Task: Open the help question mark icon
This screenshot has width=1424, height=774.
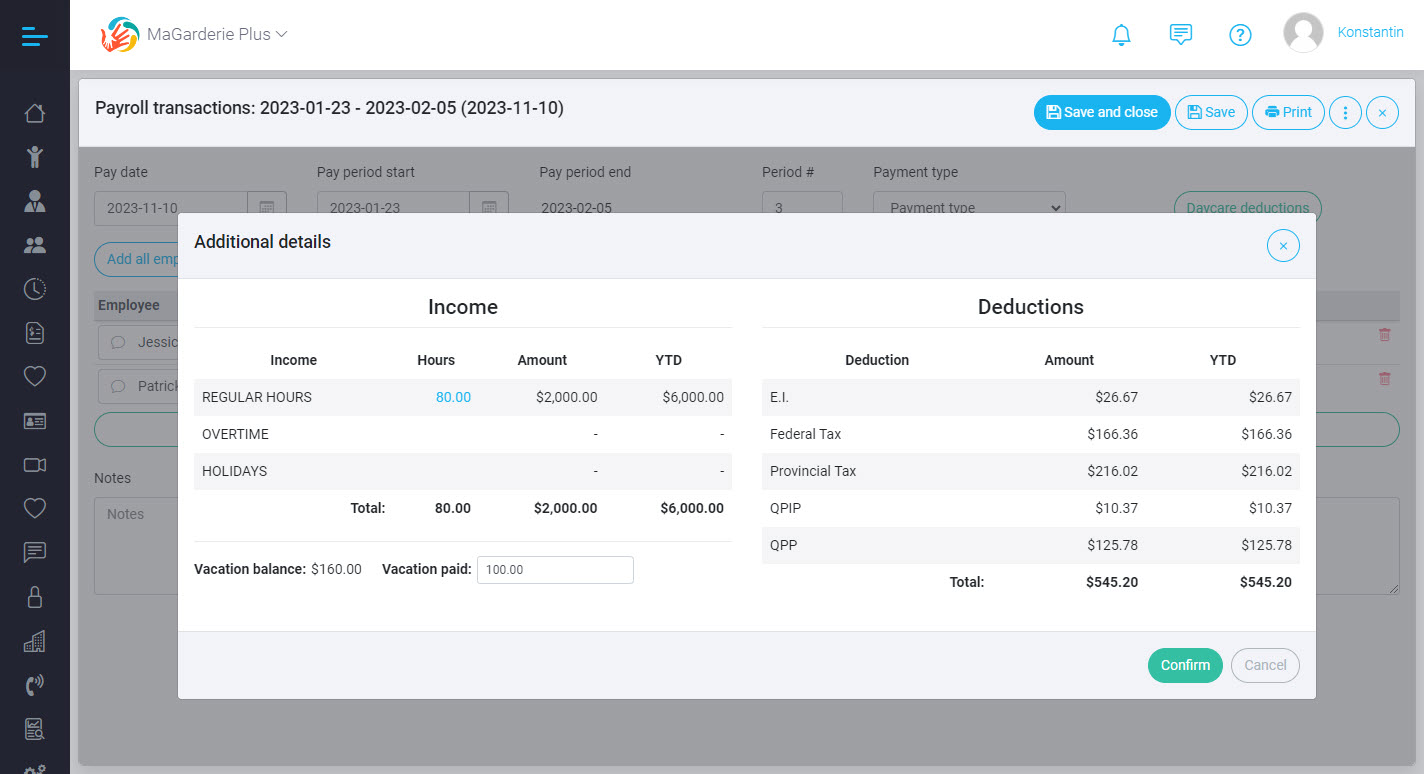Action: [1241, 34]
